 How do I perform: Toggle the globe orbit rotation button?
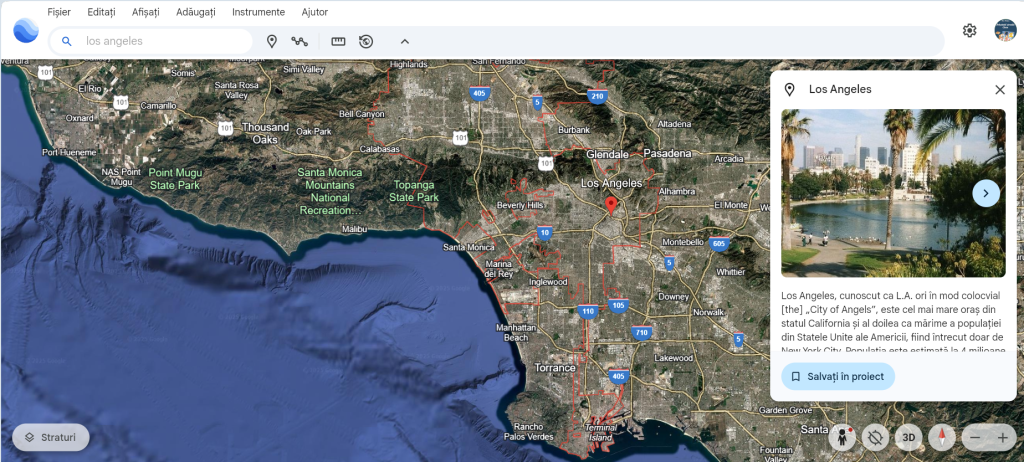point(875,437)
